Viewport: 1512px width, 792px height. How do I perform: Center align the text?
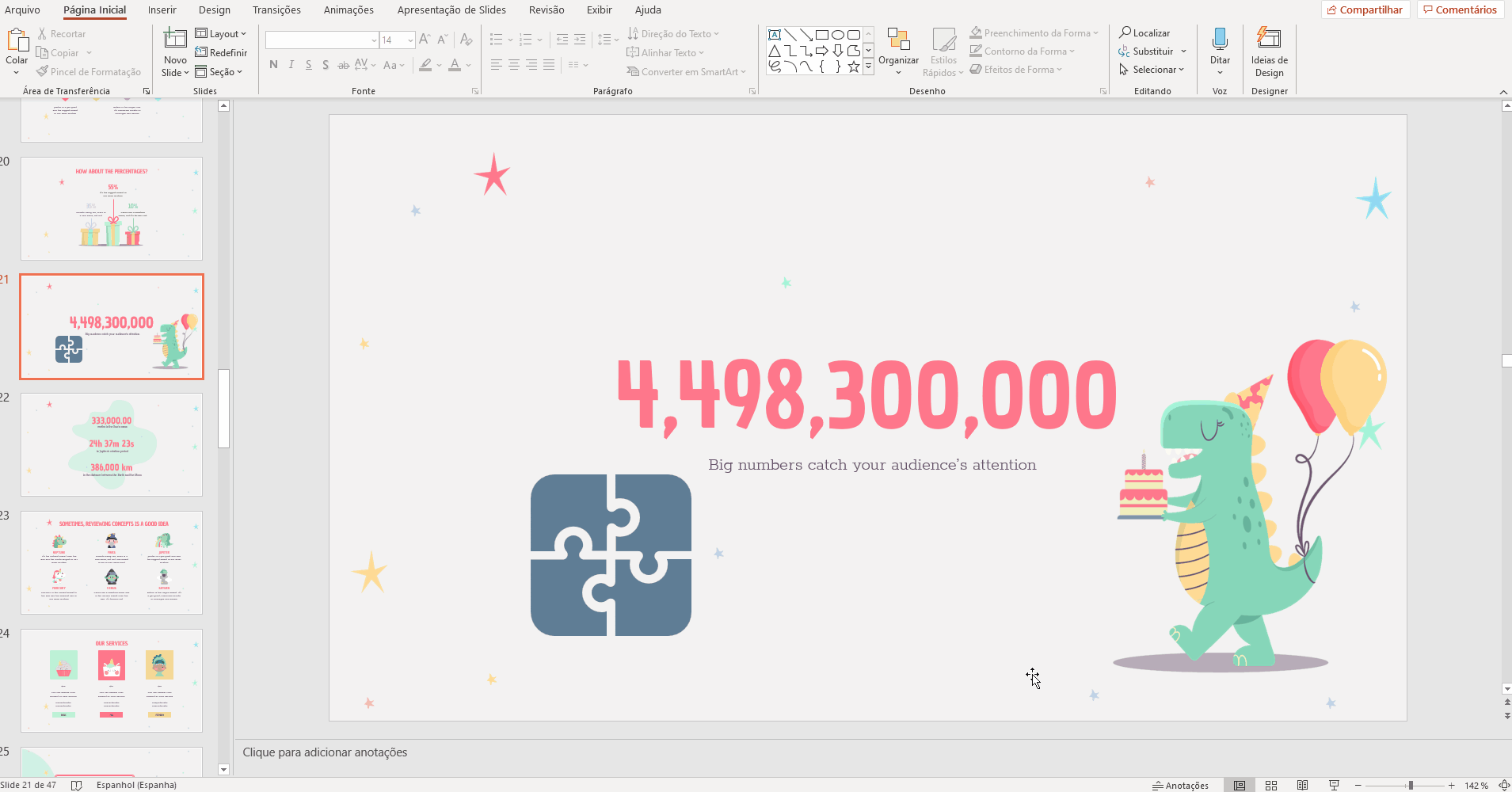(514, 65)
